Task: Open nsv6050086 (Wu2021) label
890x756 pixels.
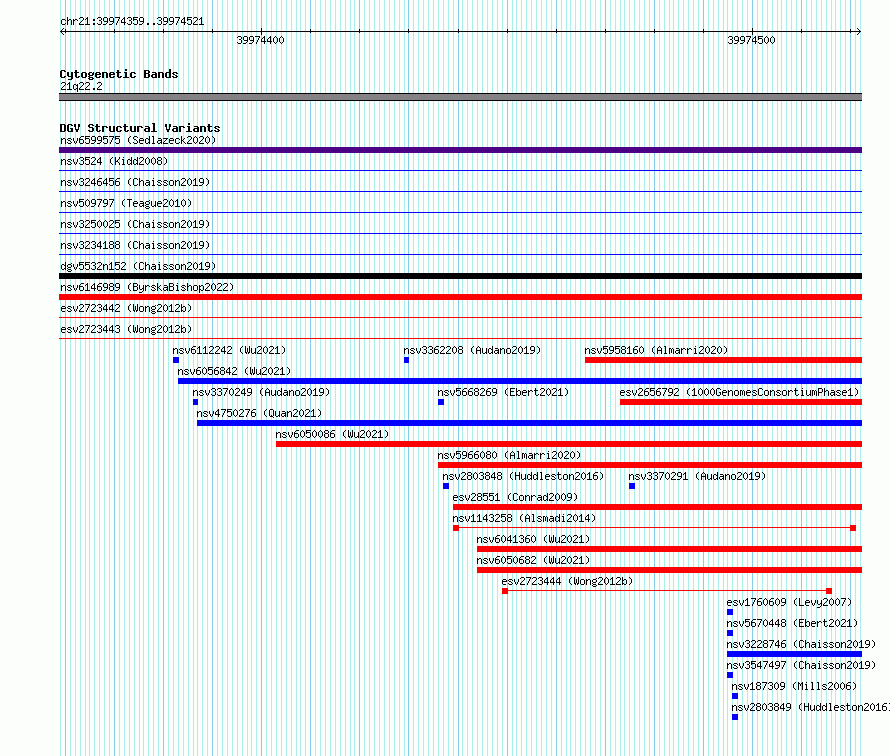Action: pyautogui.click(x=333, y=434)
